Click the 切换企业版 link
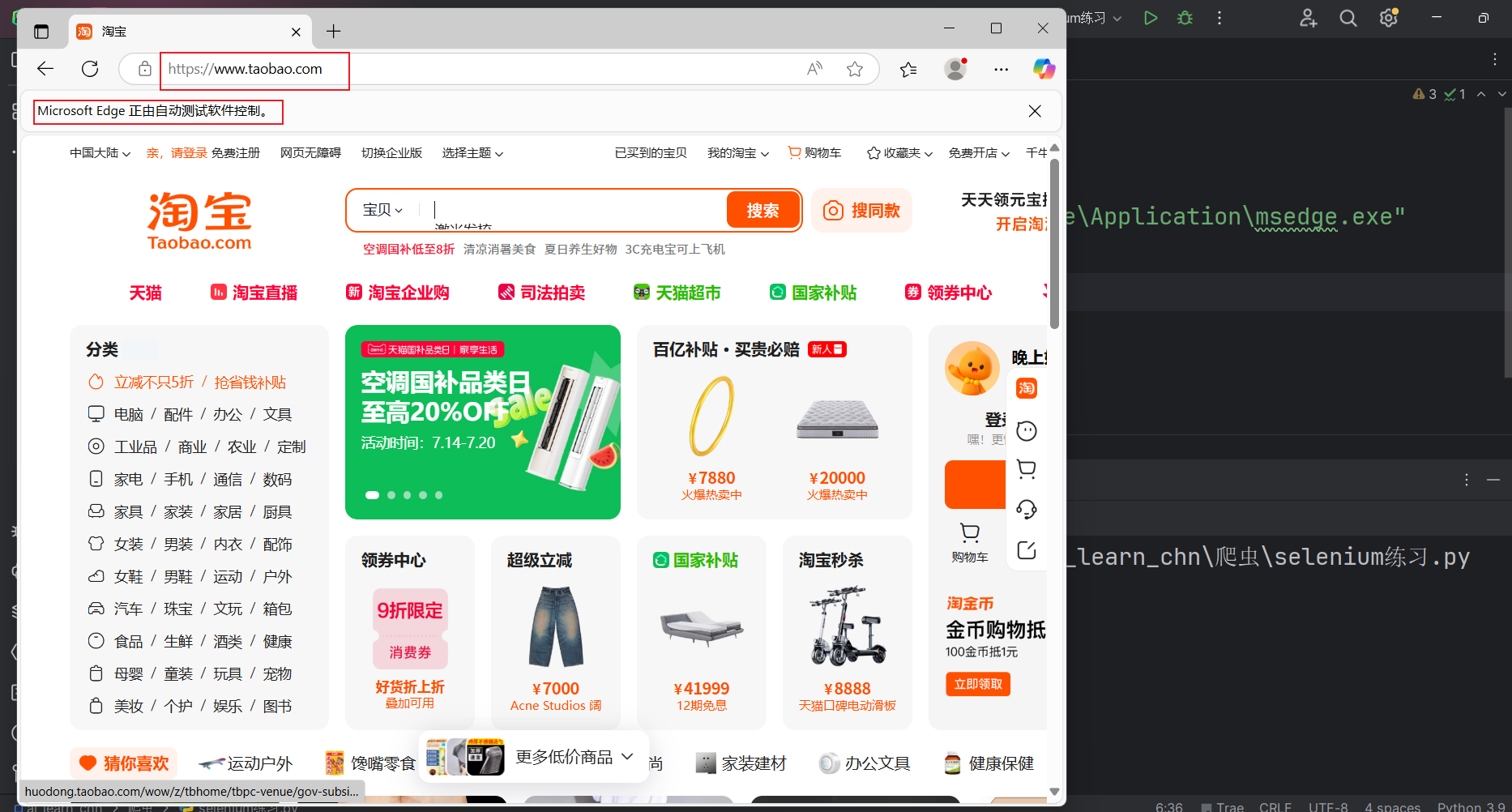This screenshot has height=812, width=1512. [391, 153]
